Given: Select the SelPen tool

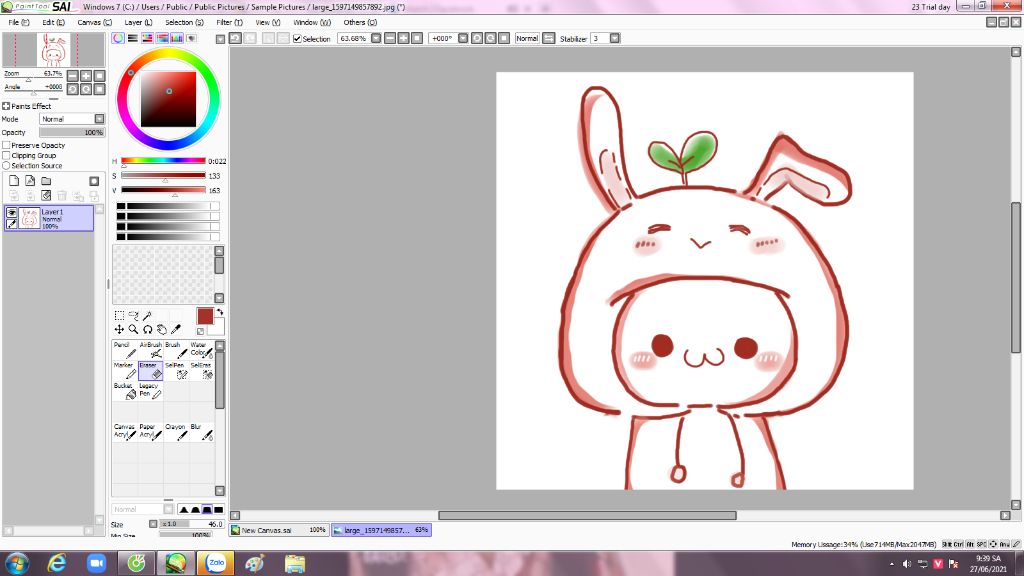Looking at the screenshot, I should click(x=176, y=370).
